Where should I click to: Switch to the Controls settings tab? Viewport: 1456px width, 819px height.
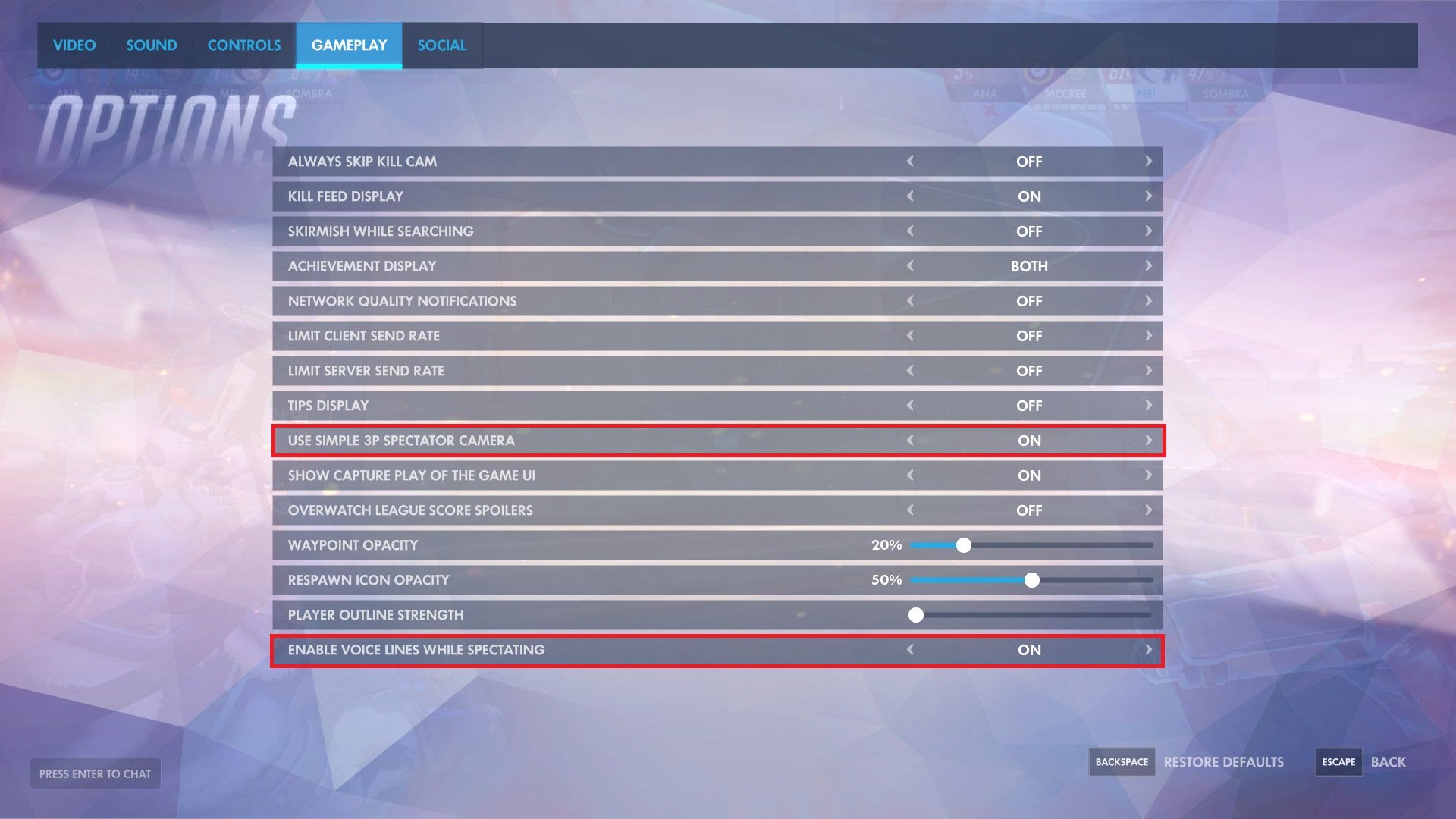tap(244, 45)
